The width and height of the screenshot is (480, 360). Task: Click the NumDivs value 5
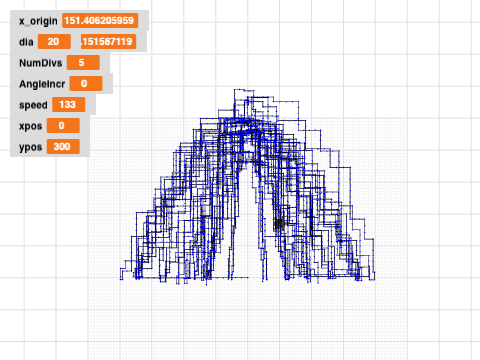(83, 63)
